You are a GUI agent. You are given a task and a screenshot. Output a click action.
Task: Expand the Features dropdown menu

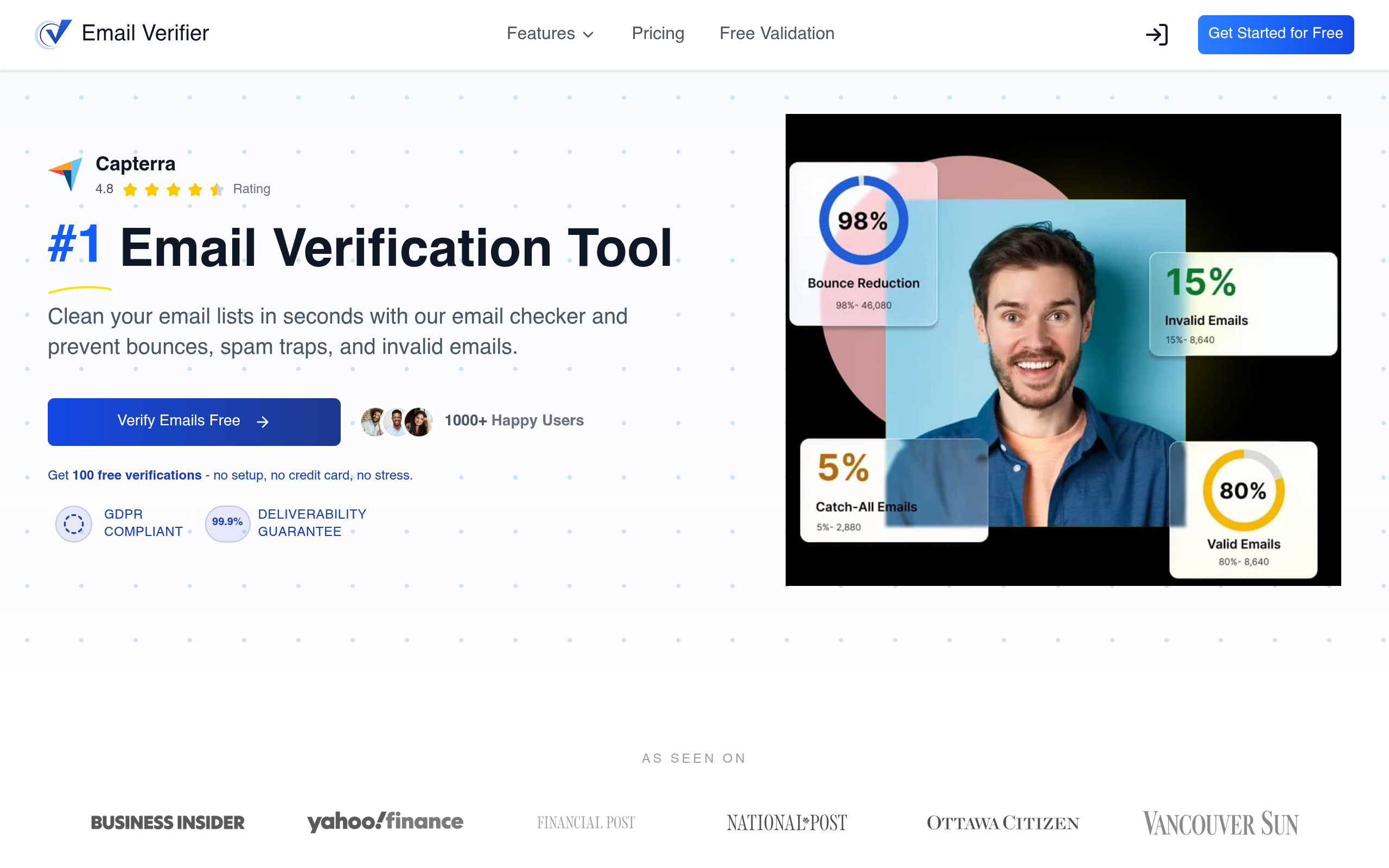550,34
